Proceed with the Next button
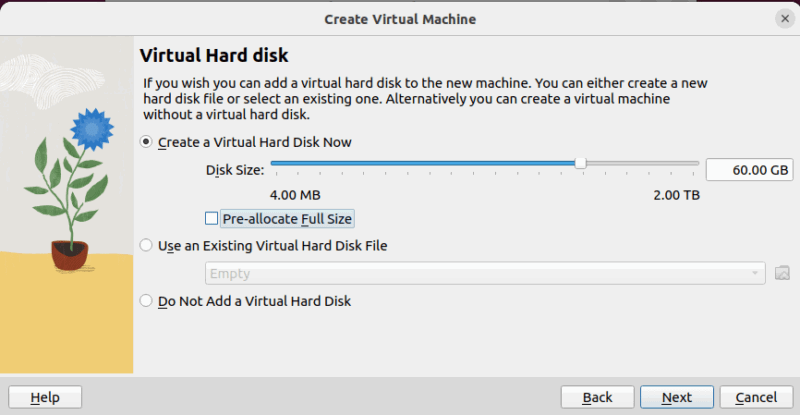The image size is (800, 415). coord(676,397)
